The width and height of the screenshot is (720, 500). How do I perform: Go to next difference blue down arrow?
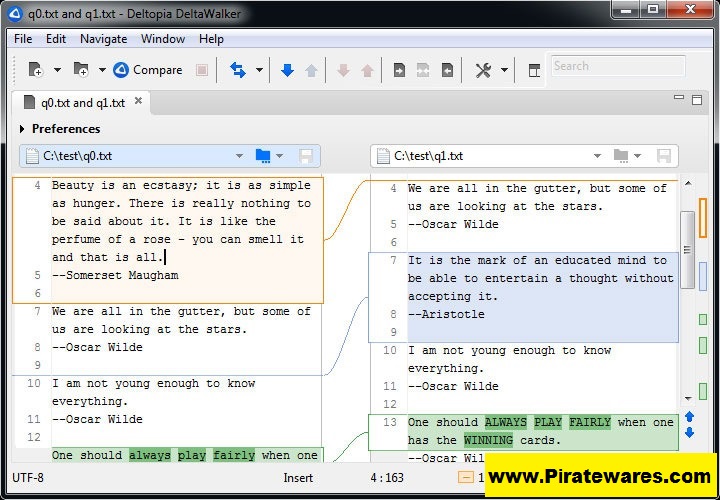(x=287, y=70)
